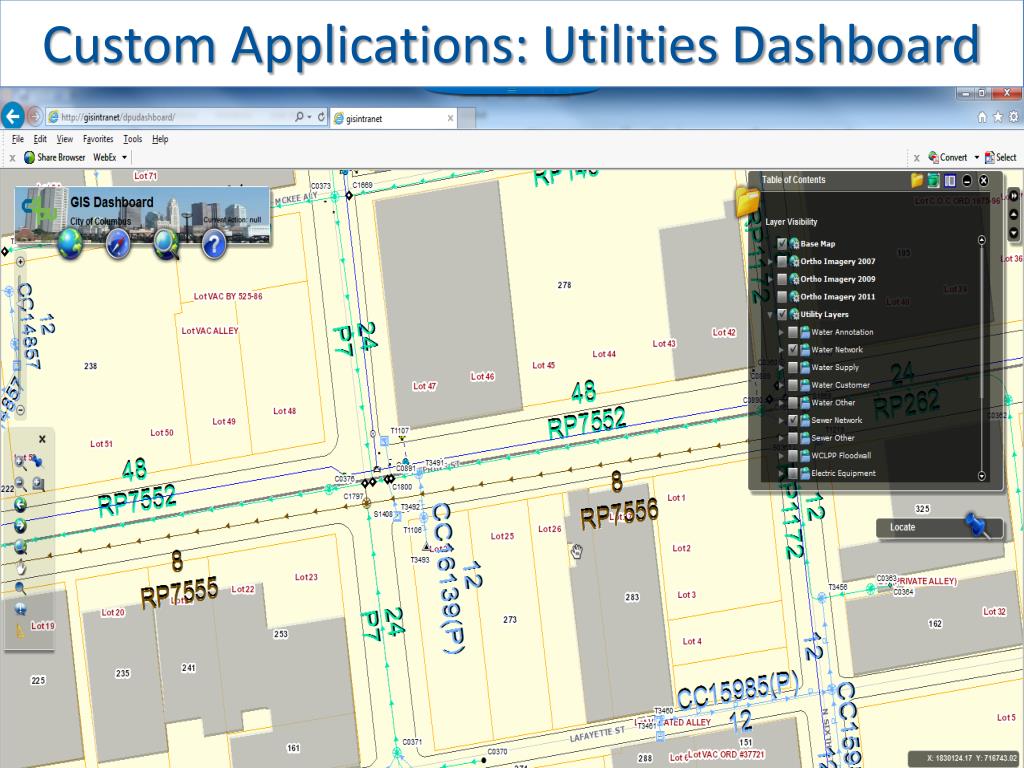
Task: Click the green layers icon in Table of Contents header
Action: point(933,180)
